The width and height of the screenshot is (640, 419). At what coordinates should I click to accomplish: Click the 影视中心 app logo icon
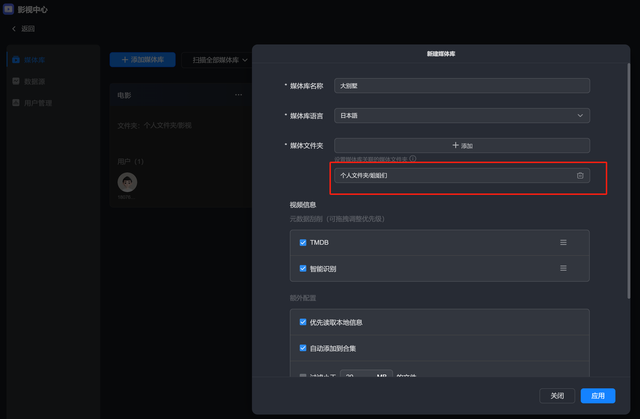click(9, 9)
